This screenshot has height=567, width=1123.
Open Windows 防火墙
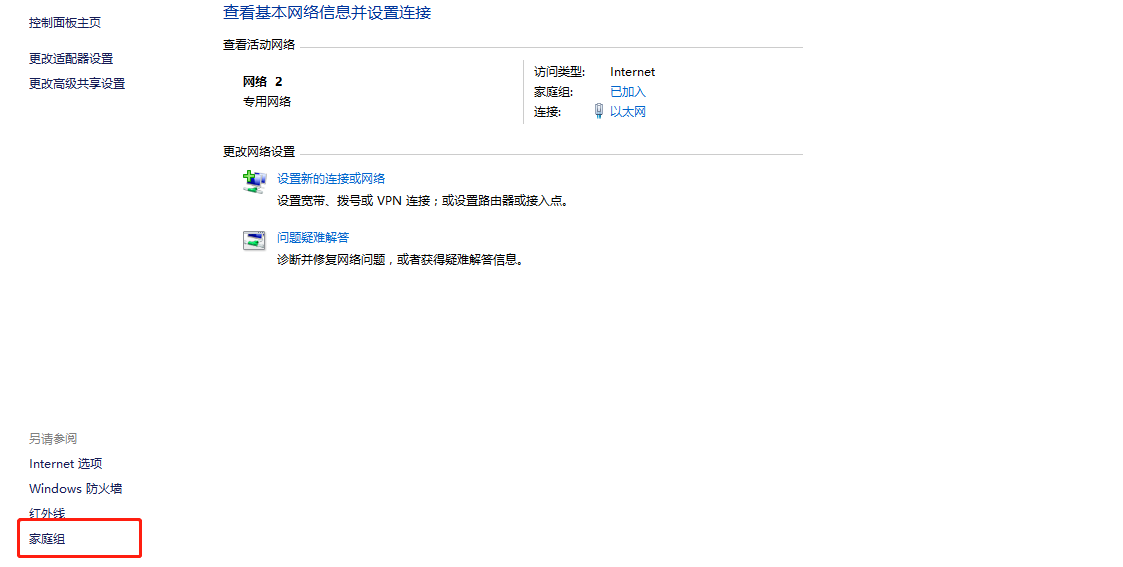(75, 489)
